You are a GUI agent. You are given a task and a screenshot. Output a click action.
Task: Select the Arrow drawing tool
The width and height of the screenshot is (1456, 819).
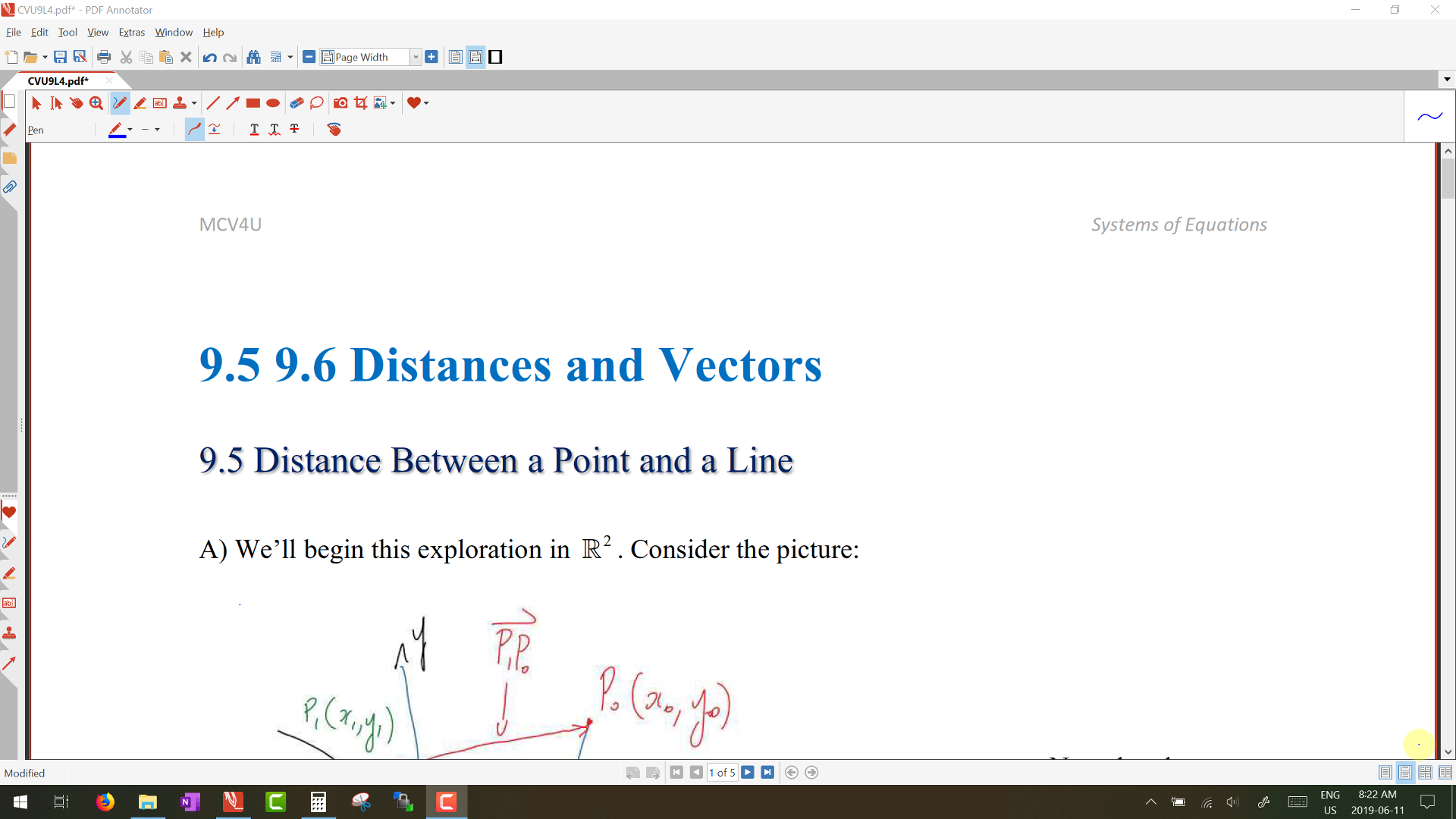click(233, 103)
